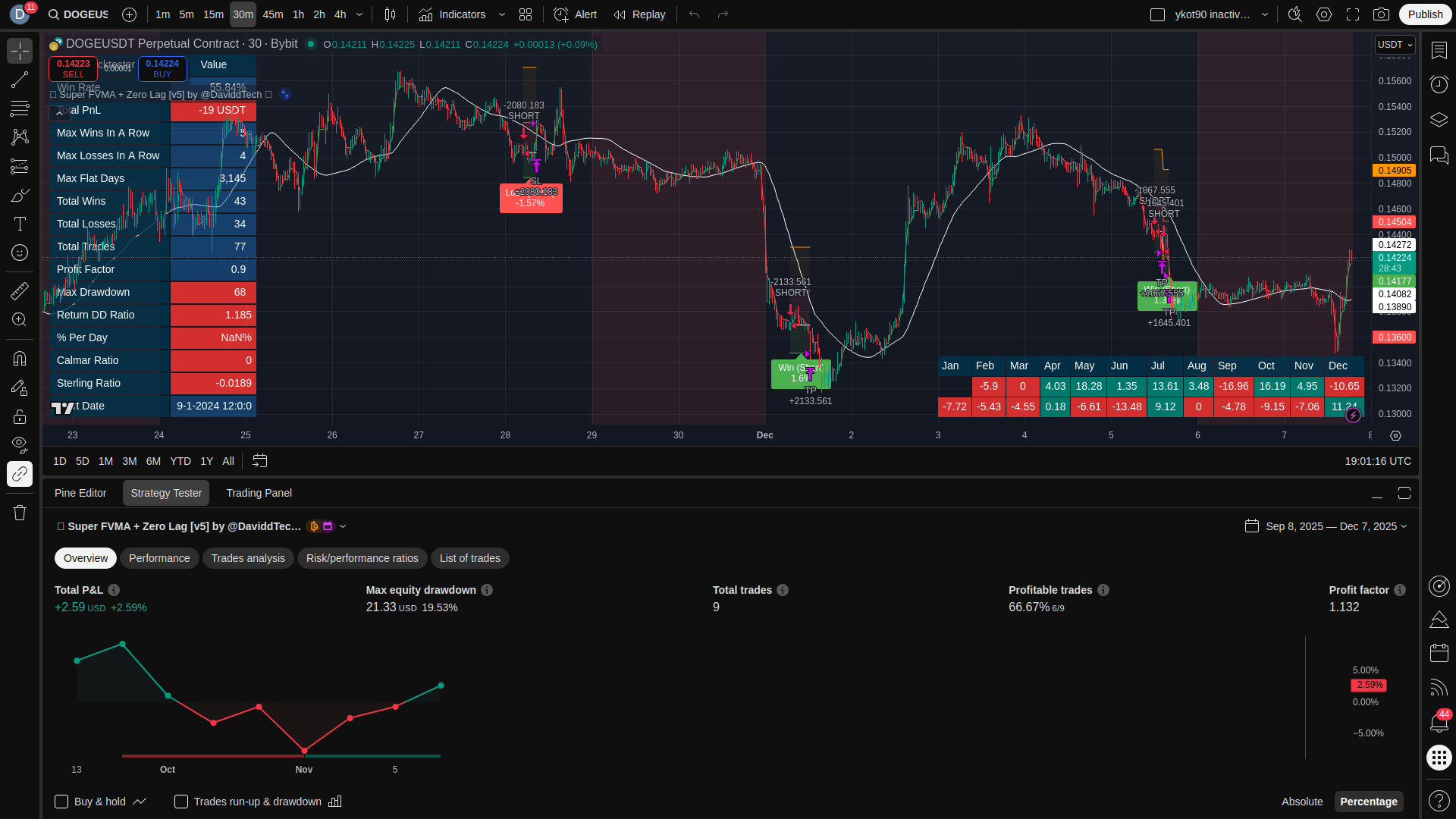The height and width of the screenshot is (819, 1456).
Task: Select the 45m timeframe
Action: (x=272, y=14)
